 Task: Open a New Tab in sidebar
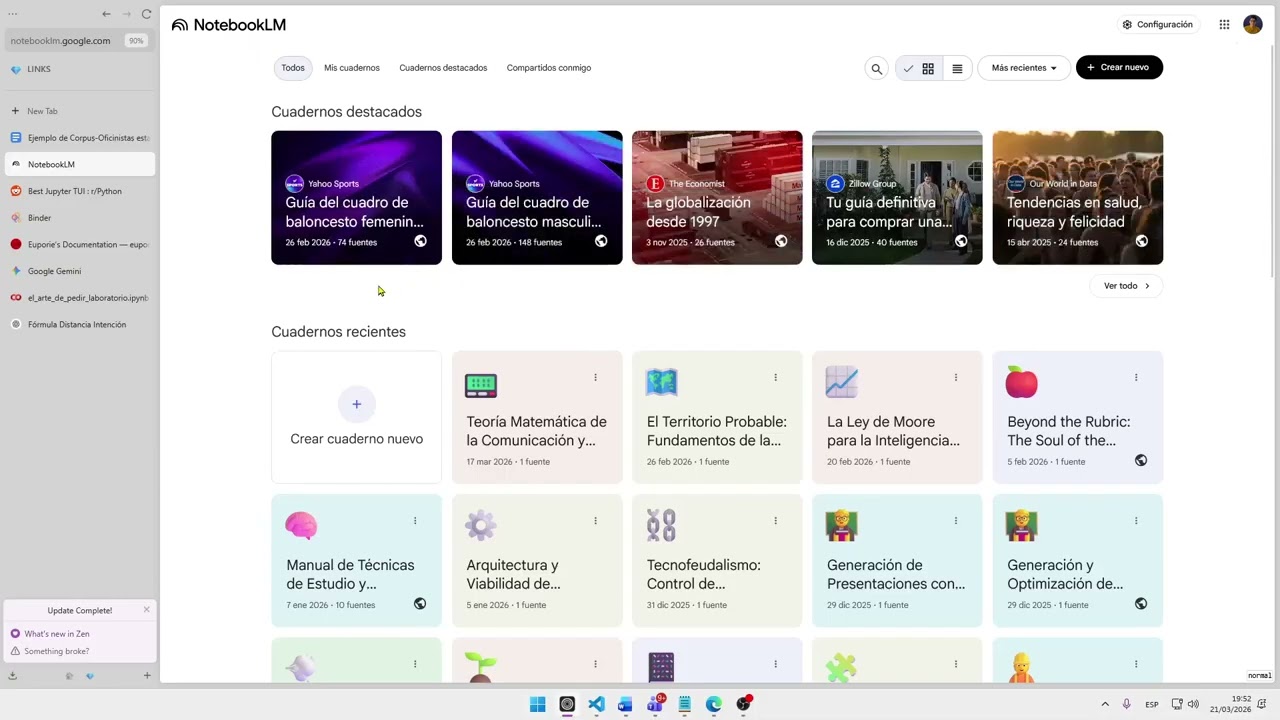(80, 111)
